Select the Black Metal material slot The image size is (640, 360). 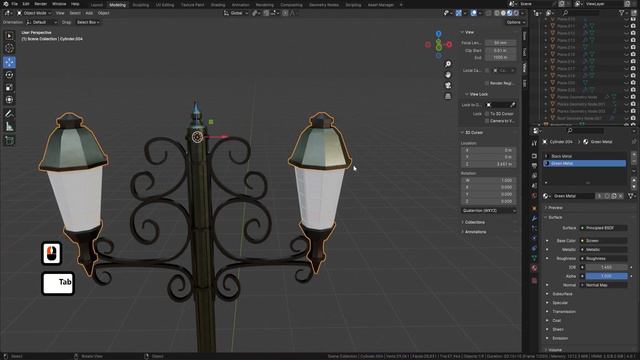tap(584, 156)
